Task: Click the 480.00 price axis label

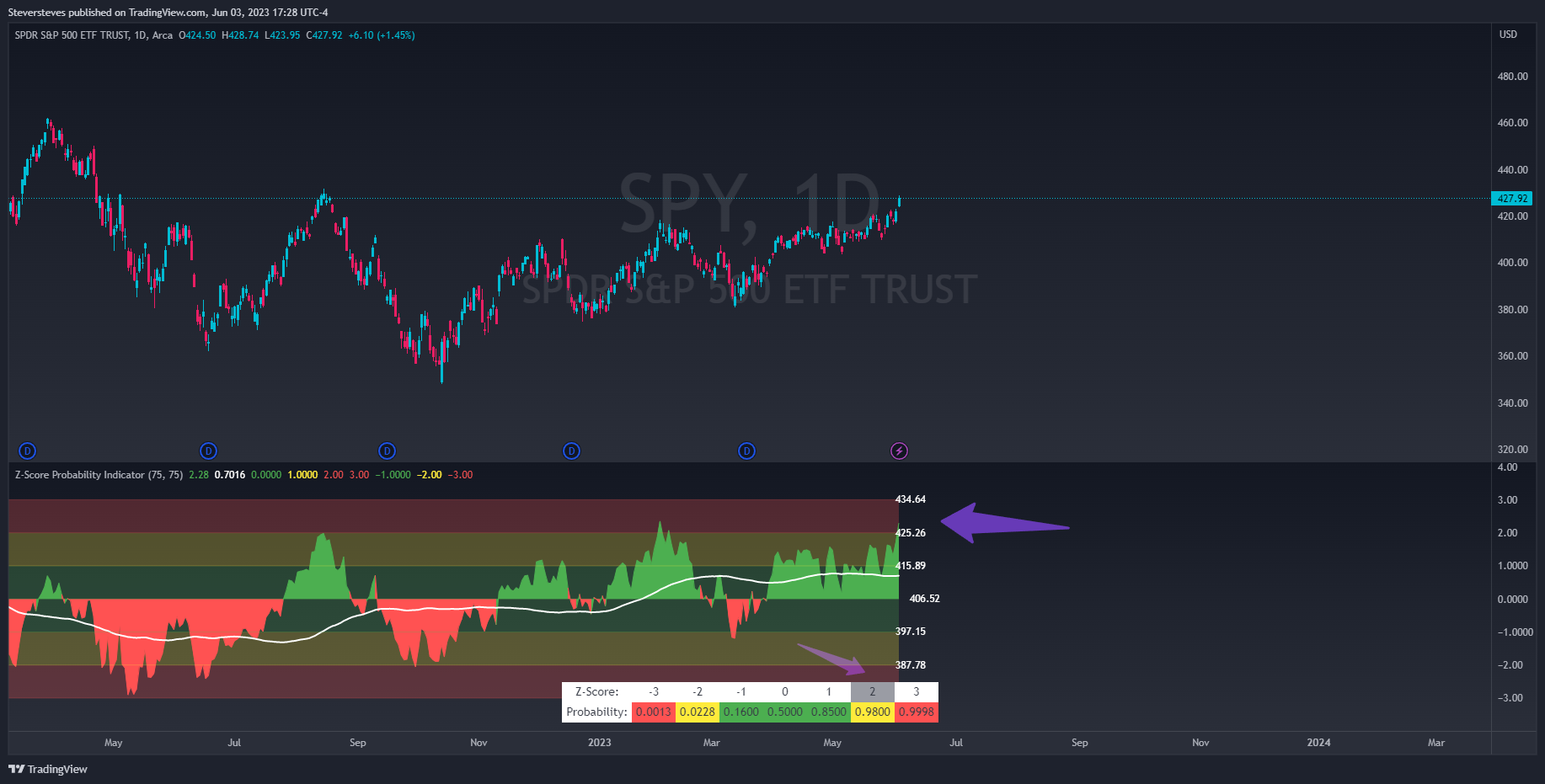Action: (1513, 77)
